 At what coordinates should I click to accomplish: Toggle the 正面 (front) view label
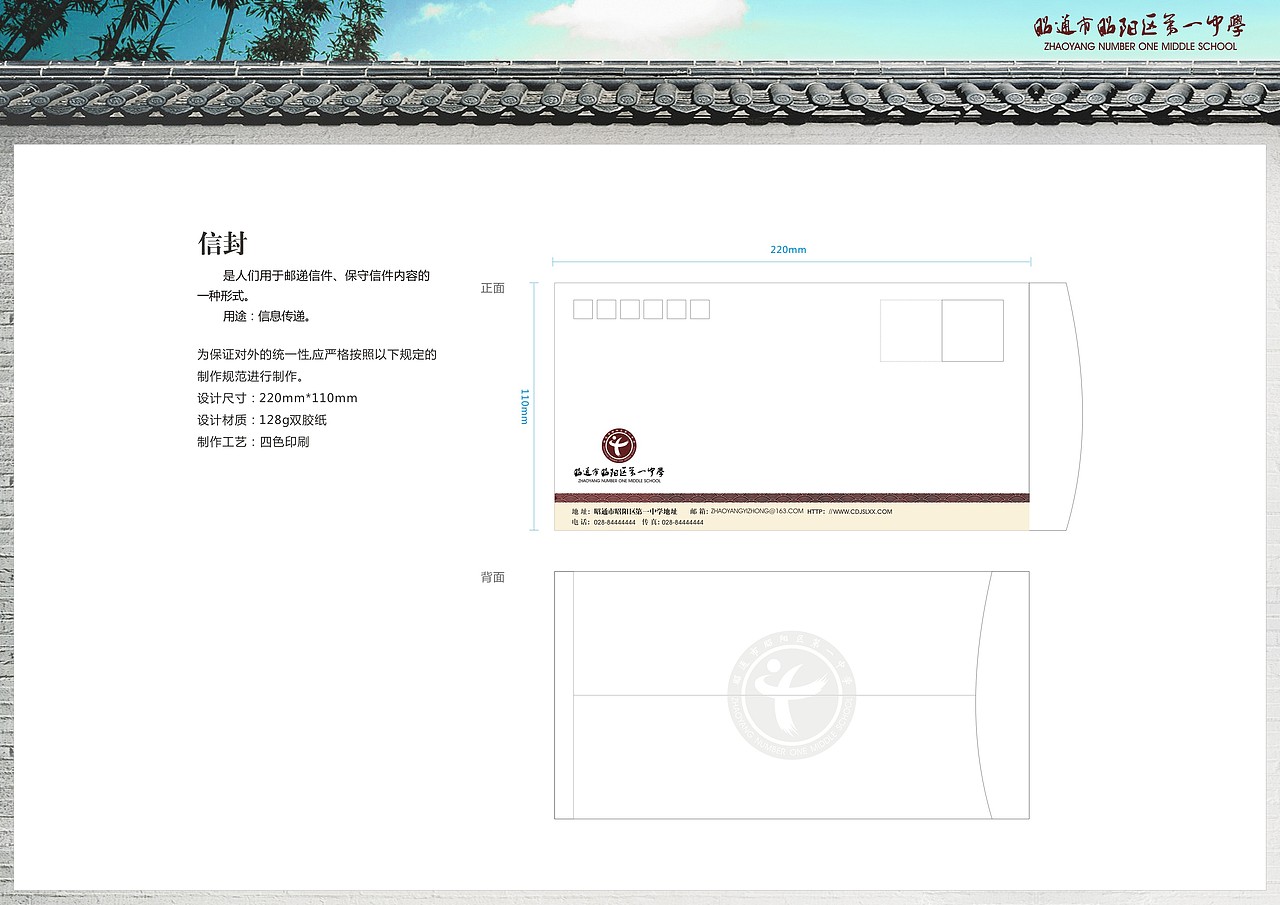click(x=494, y=287)
